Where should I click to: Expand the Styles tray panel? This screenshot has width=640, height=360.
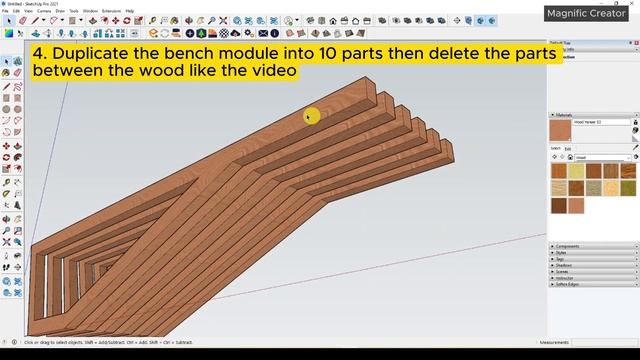pos(594,253)
